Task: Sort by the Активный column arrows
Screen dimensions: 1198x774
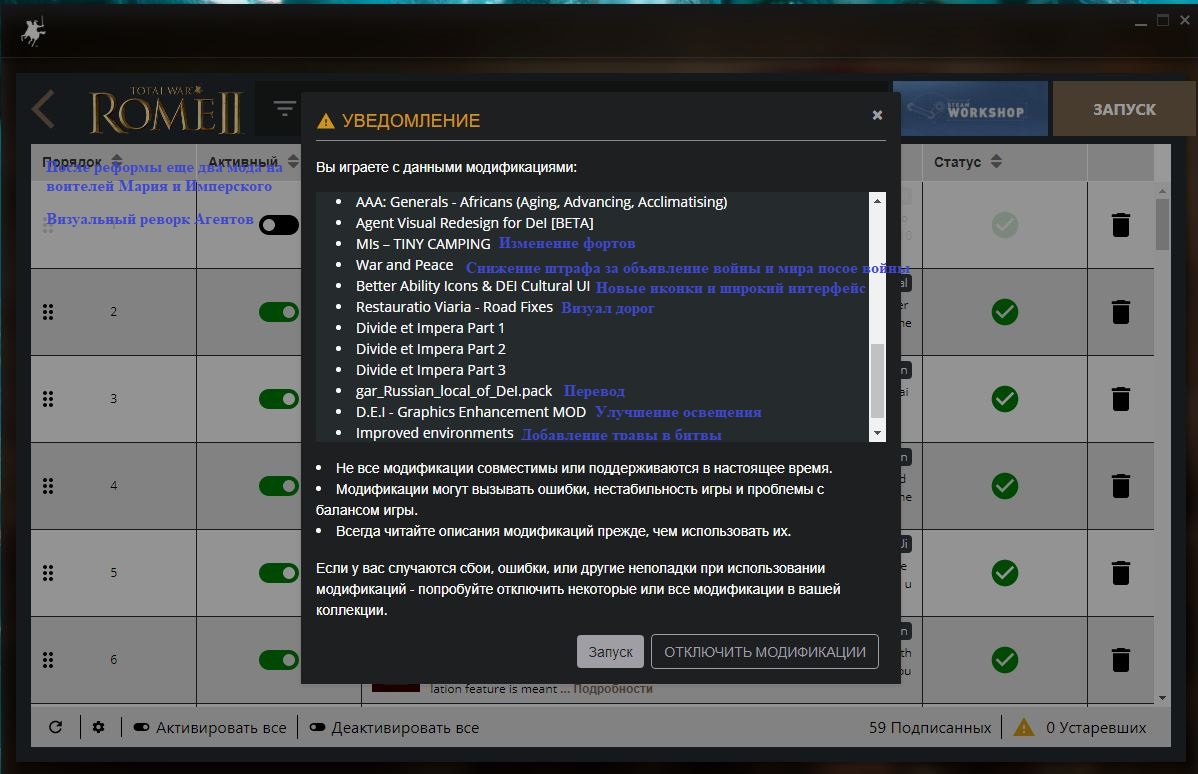Action: click(293, 162)
